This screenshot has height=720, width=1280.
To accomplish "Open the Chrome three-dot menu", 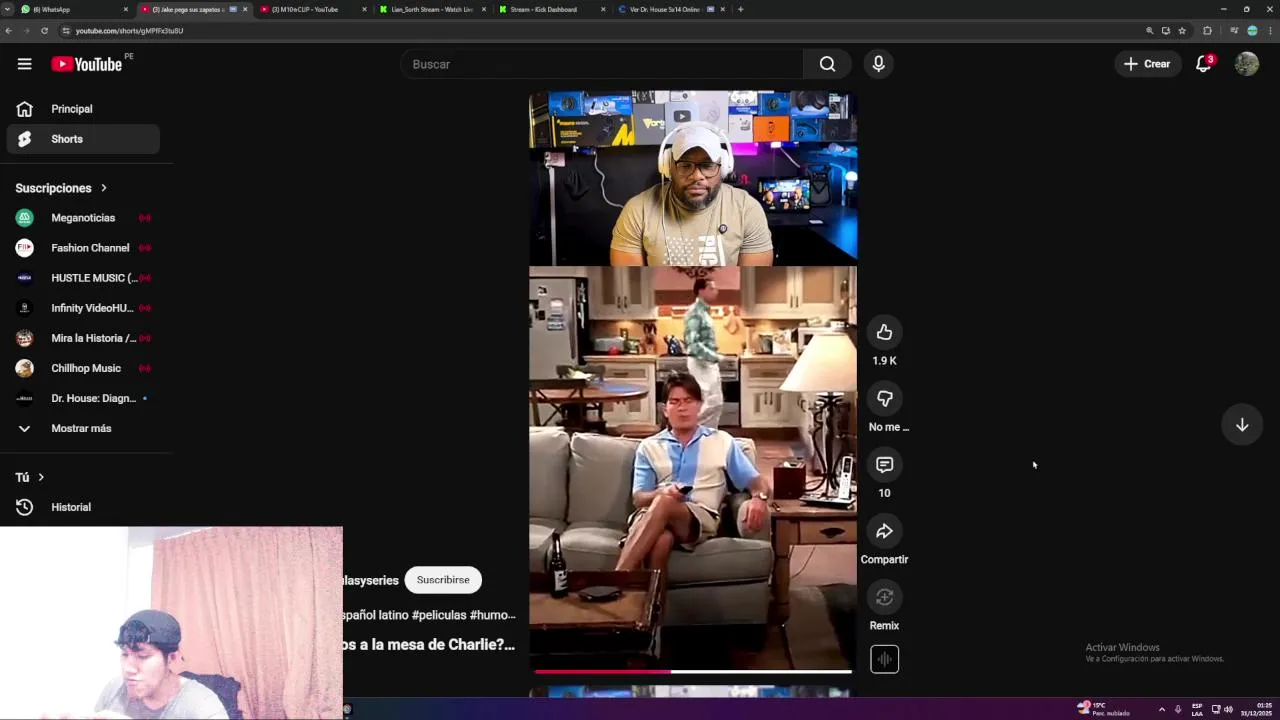I will (x=1270, y=31).
